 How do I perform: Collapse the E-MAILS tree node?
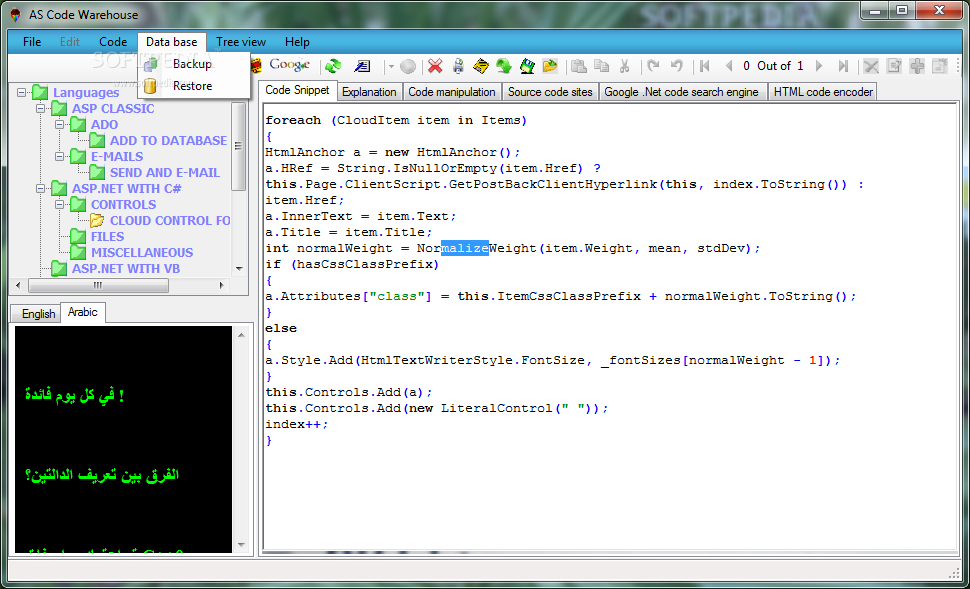point(60,157)
